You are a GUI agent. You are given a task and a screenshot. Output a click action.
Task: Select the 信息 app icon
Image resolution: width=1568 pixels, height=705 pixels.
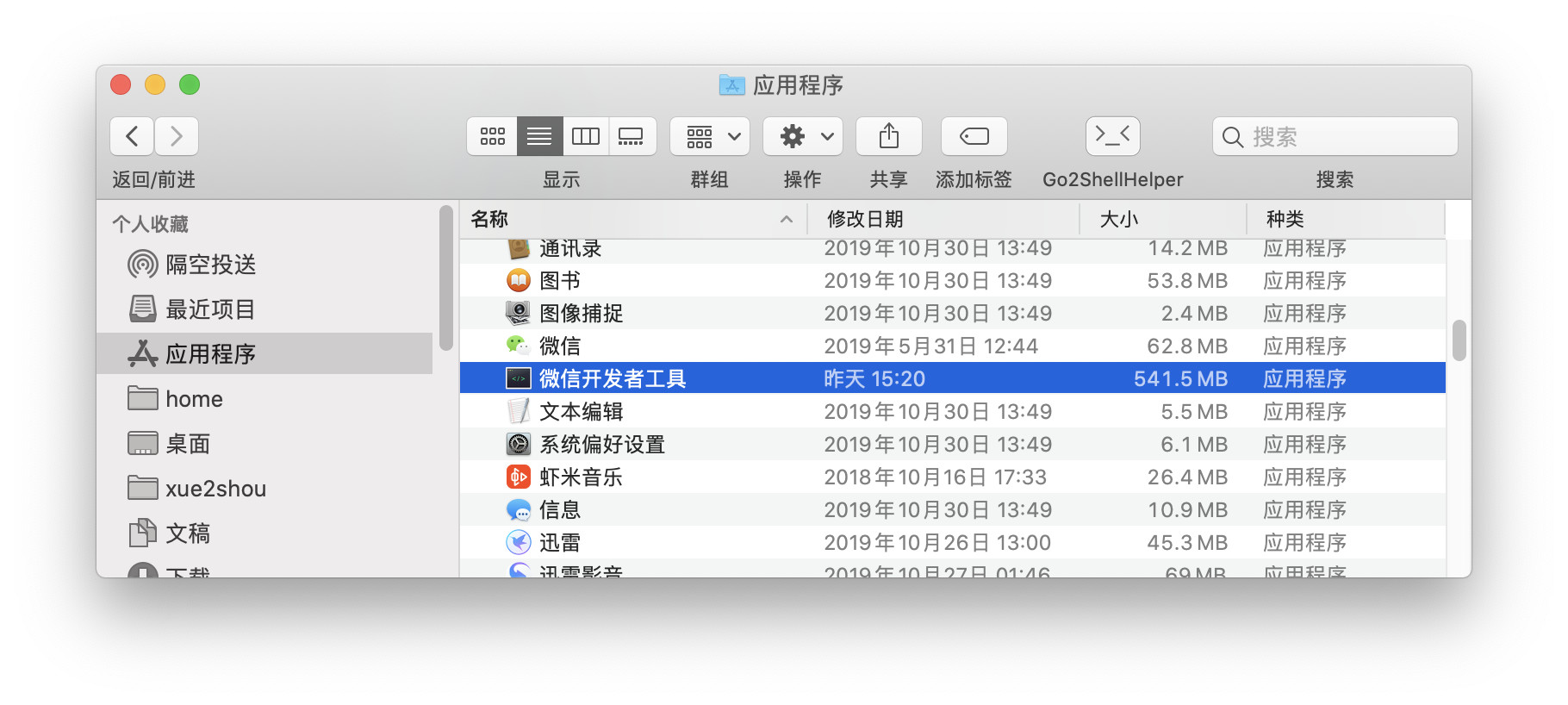(x=519, y=509)
